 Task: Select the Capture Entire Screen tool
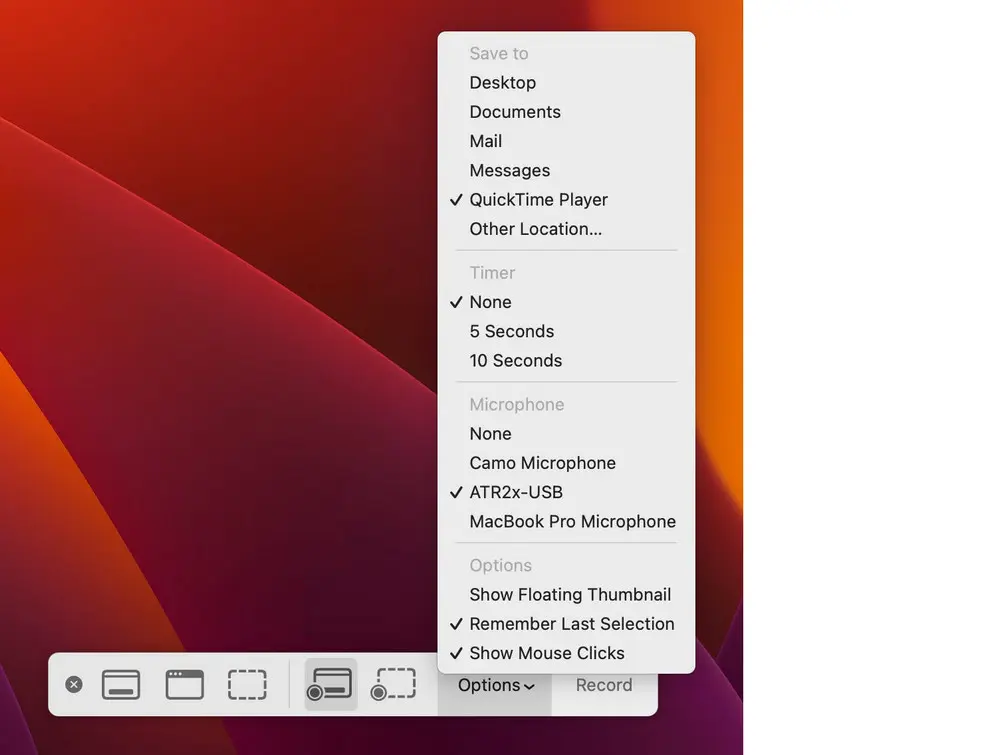click(x=121, y=684)
